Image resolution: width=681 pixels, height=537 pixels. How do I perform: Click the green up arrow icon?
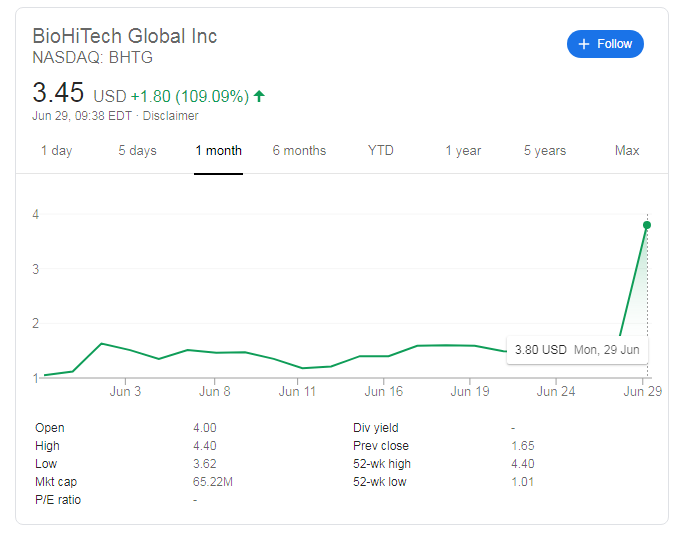pos(259,96)
